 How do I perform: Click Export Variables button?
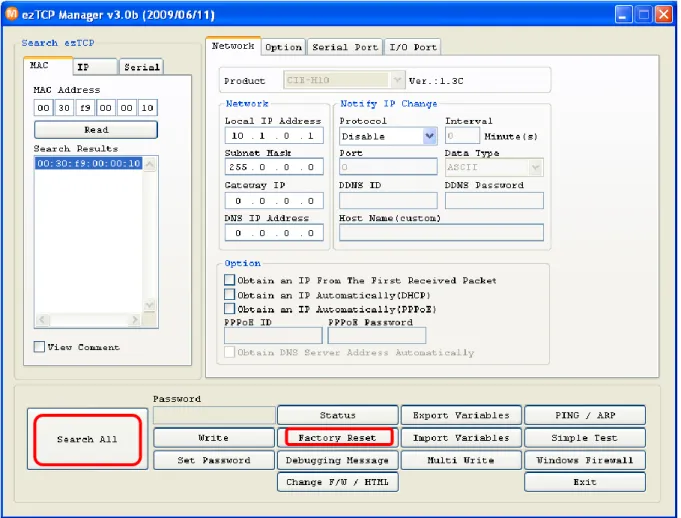461,415
